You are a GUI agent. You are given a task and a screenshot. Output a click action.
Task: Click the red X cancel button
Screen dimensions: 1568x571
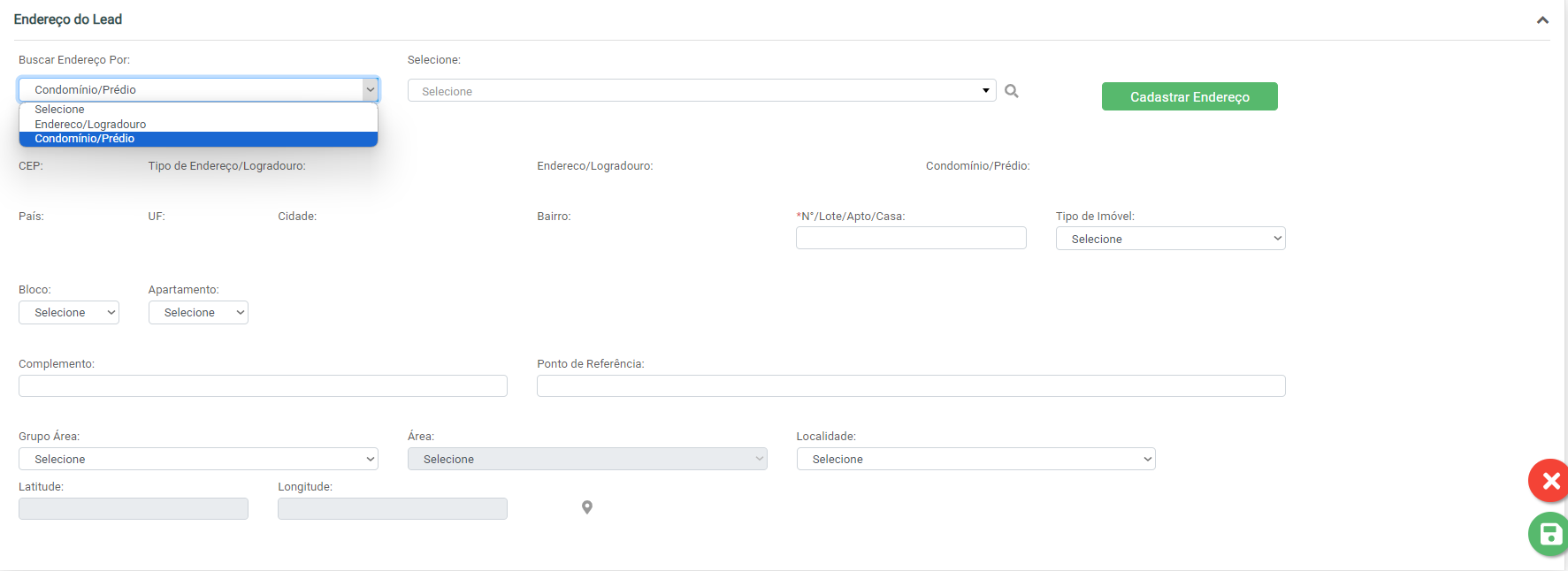pyautogui.click(x=1549, y=481)
